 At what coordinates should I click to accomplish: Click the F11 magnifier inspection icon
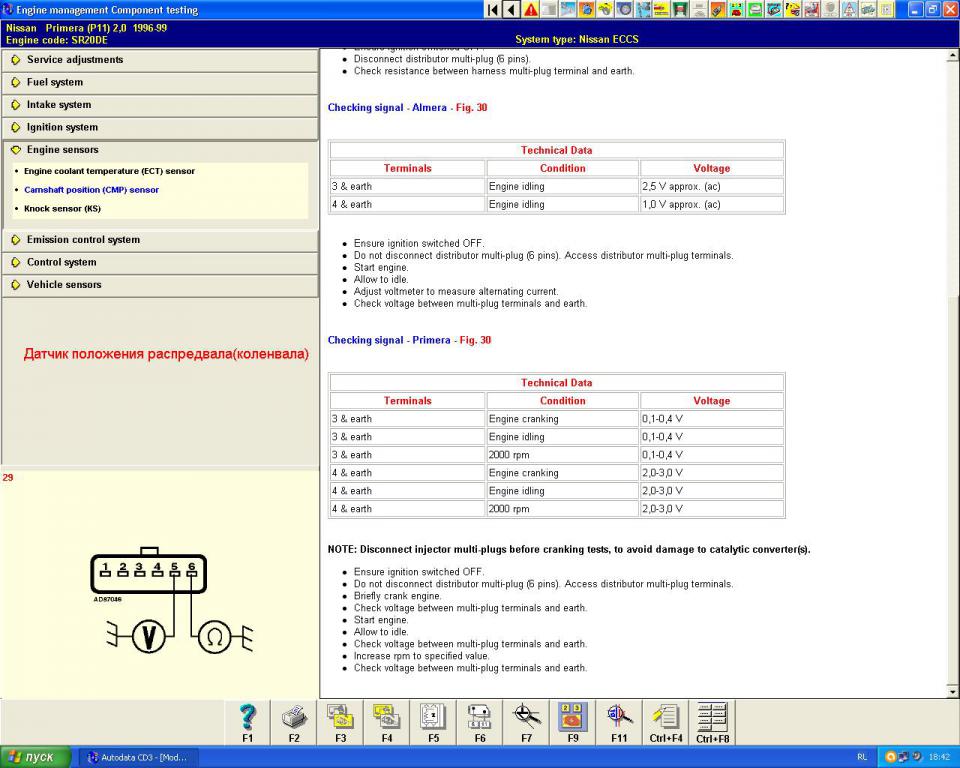point(620,723)
